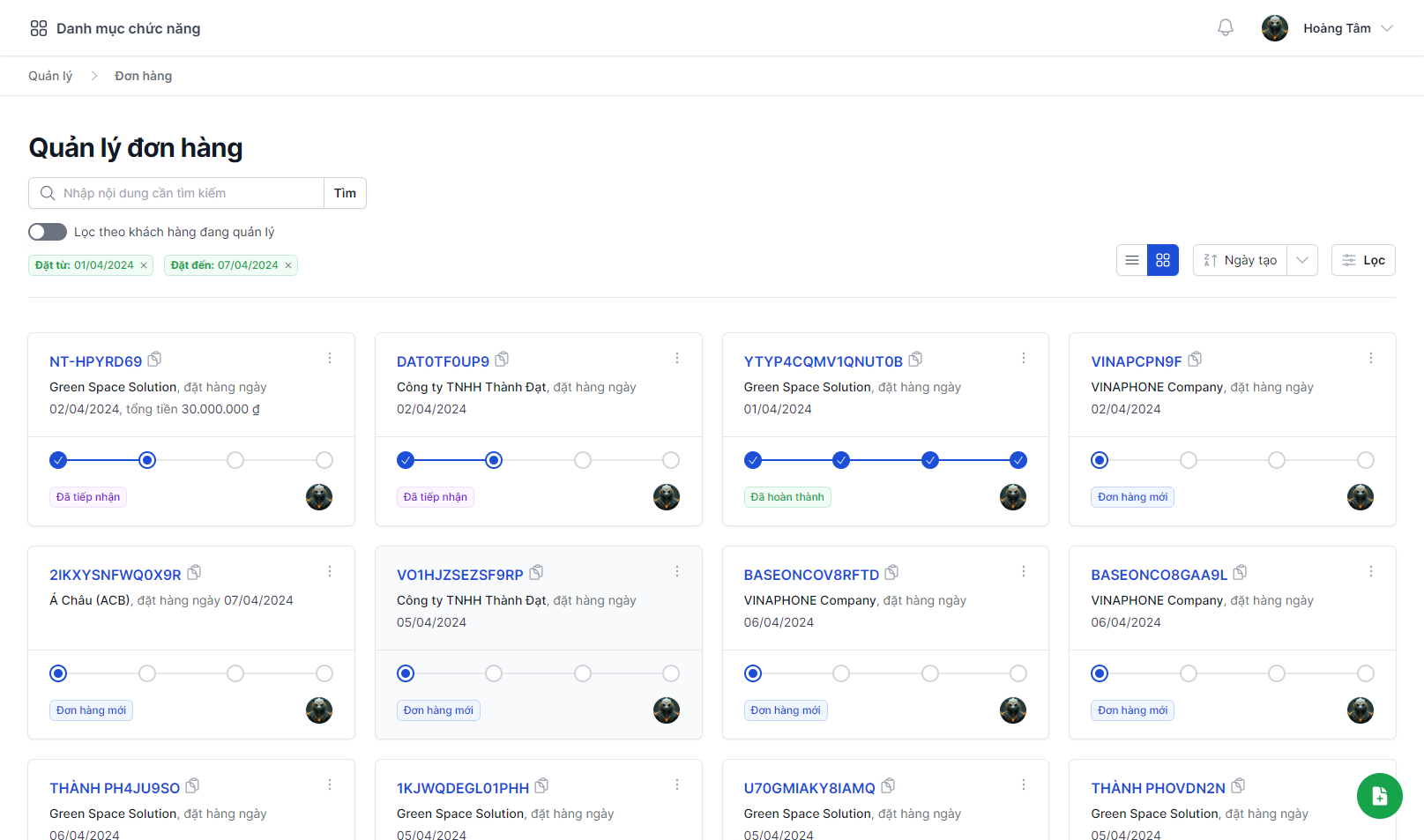Switch to grid view layout
This screenshot has height=840, width=1424.
pyautogui.click(x=1162, y=260)
